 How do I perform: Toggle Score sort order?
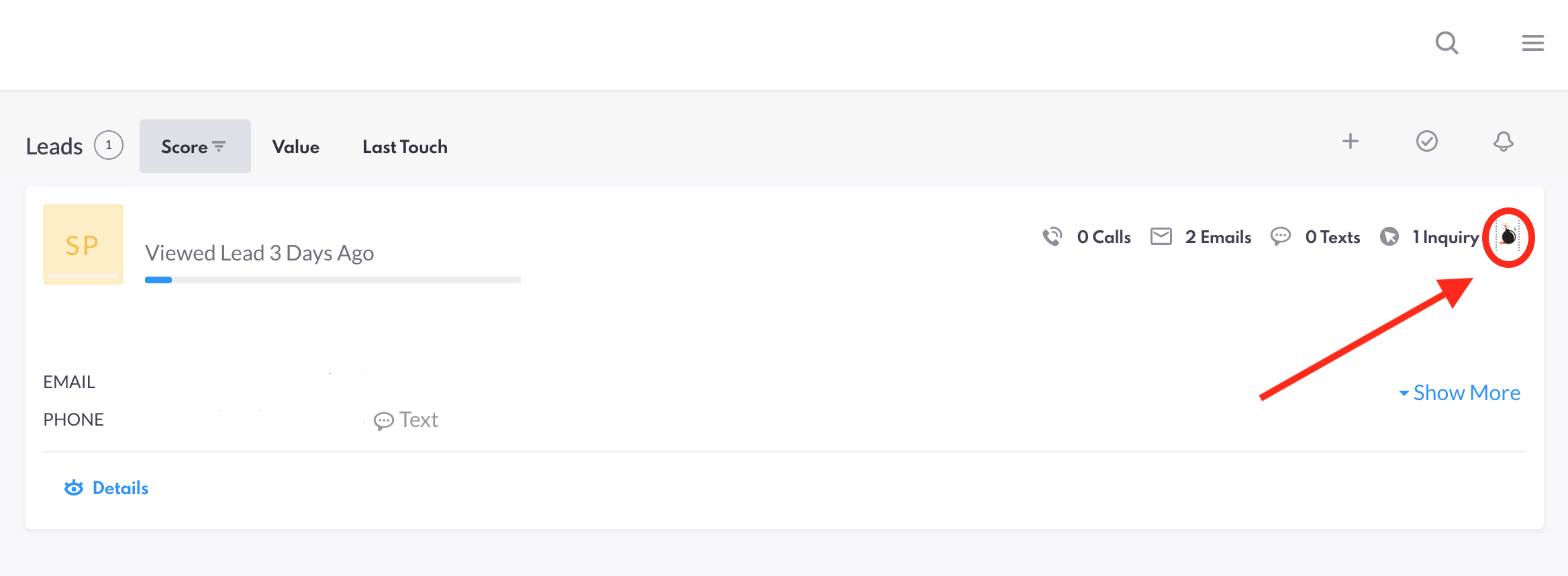(x=195, y=146)
